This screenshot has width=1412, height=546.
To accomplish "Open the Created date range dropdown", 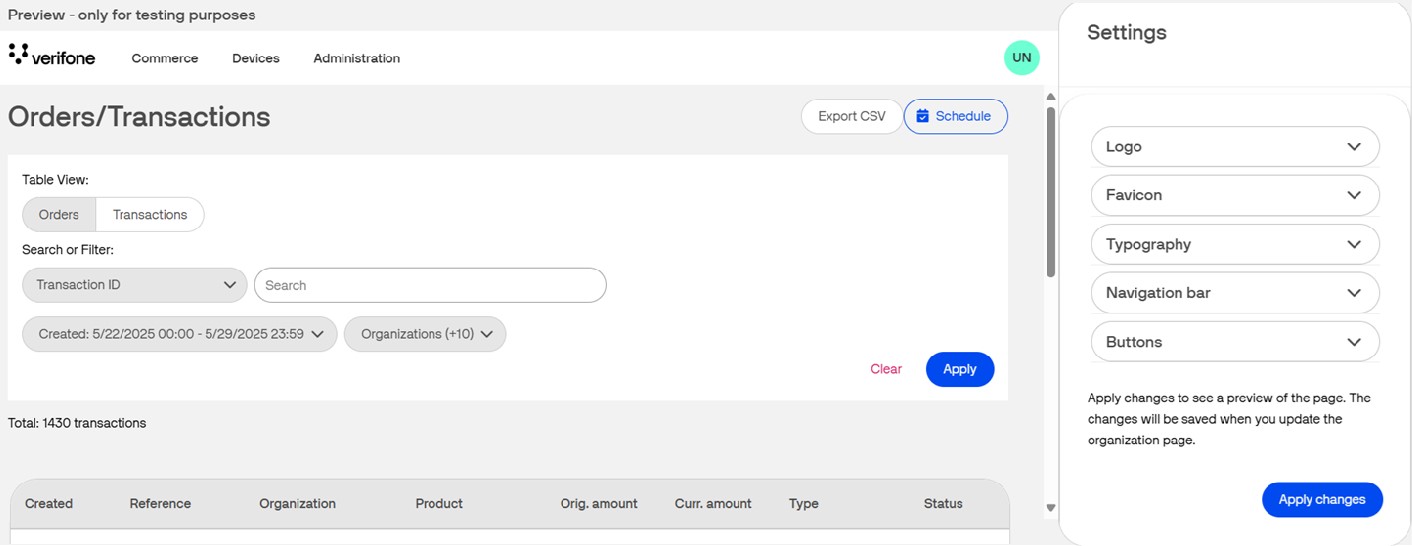I will (x=180, y=334).
